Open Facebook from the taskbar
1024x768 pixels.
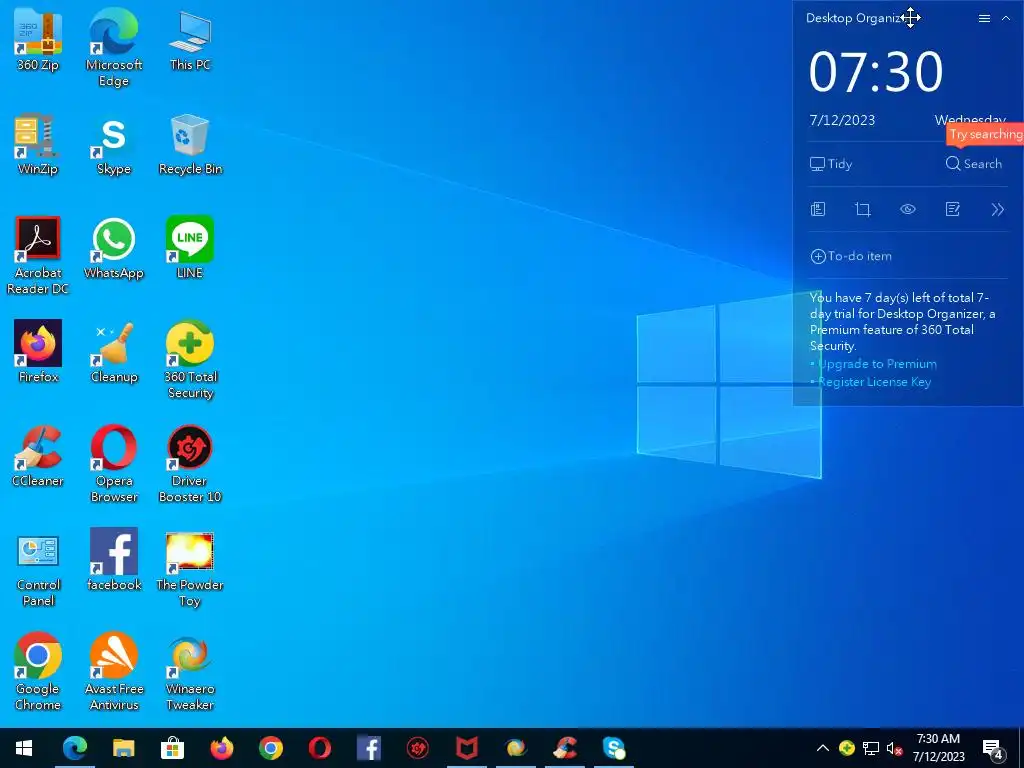[x=368, y=748]
